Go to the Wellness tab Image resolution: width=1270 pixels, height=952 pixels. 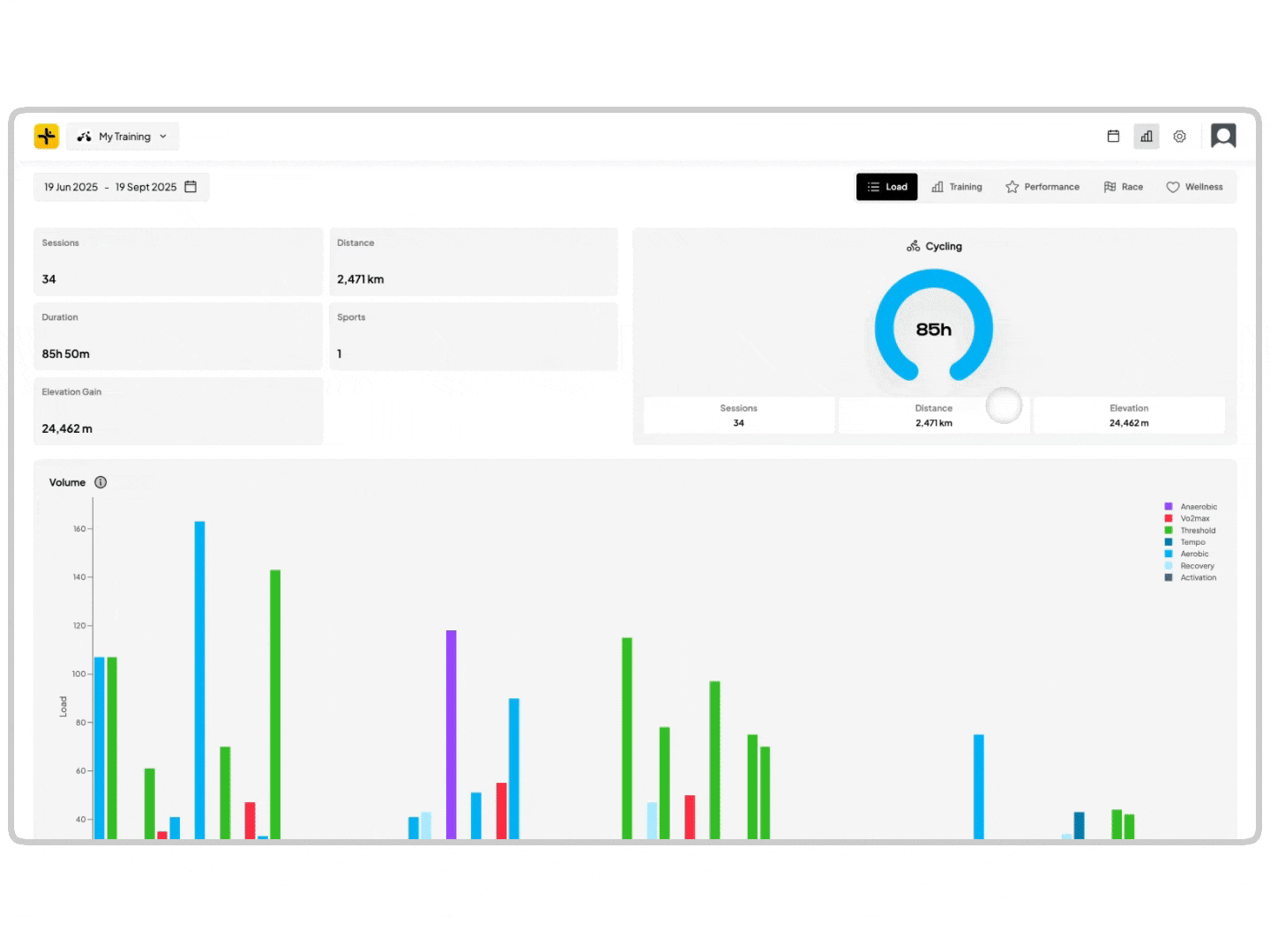pyautogui.click(x=1194, y=187)
